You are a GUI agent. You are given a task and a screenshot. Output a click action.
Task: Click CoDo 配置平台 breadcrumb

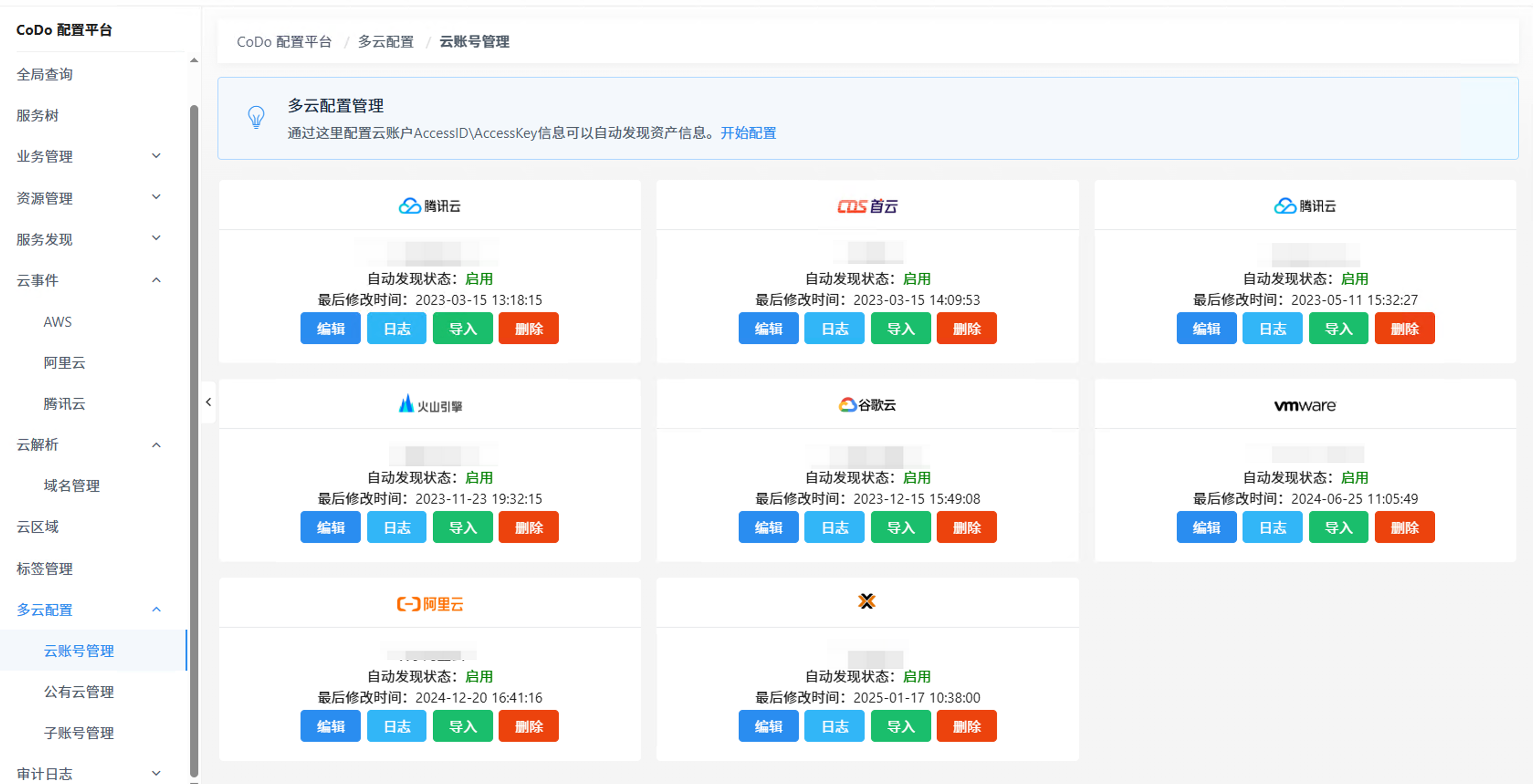point(284,42)
